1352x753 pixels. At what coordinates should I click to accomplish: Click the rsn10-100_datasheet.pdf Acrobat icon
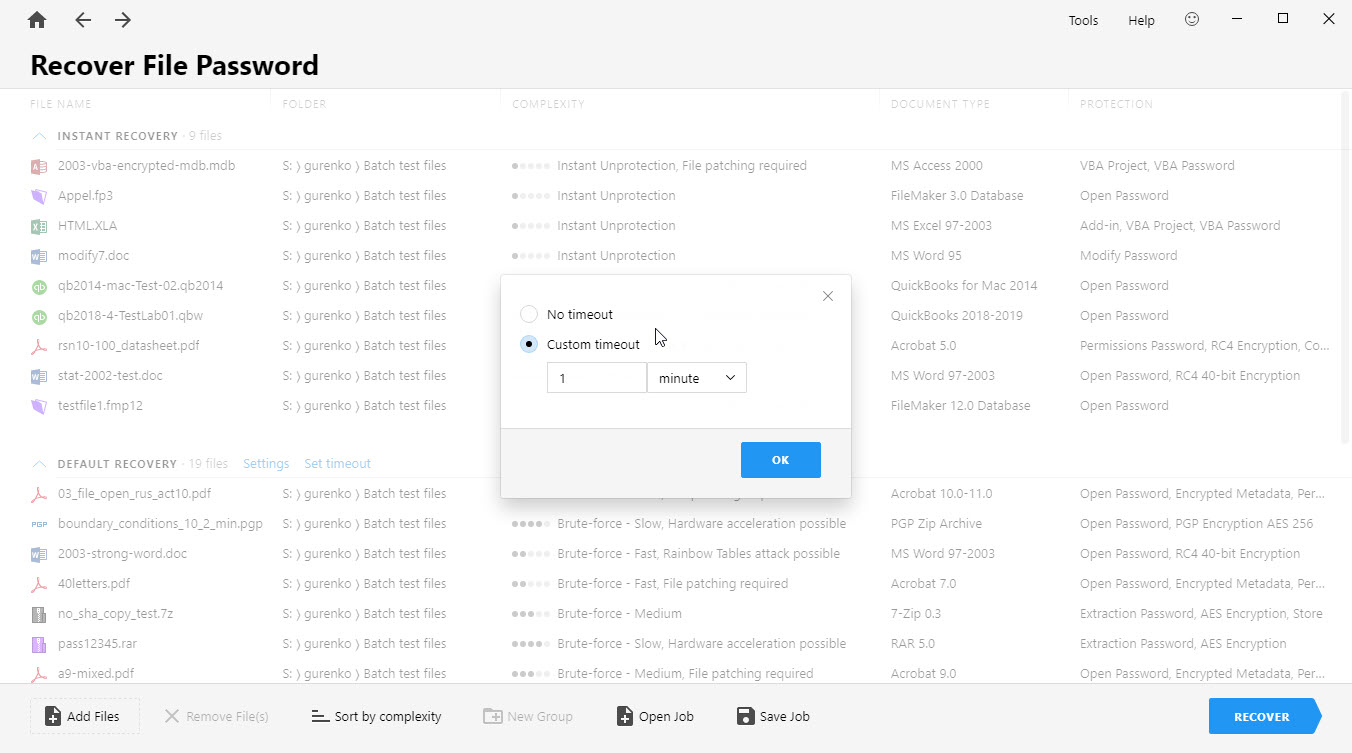point(39,346)
